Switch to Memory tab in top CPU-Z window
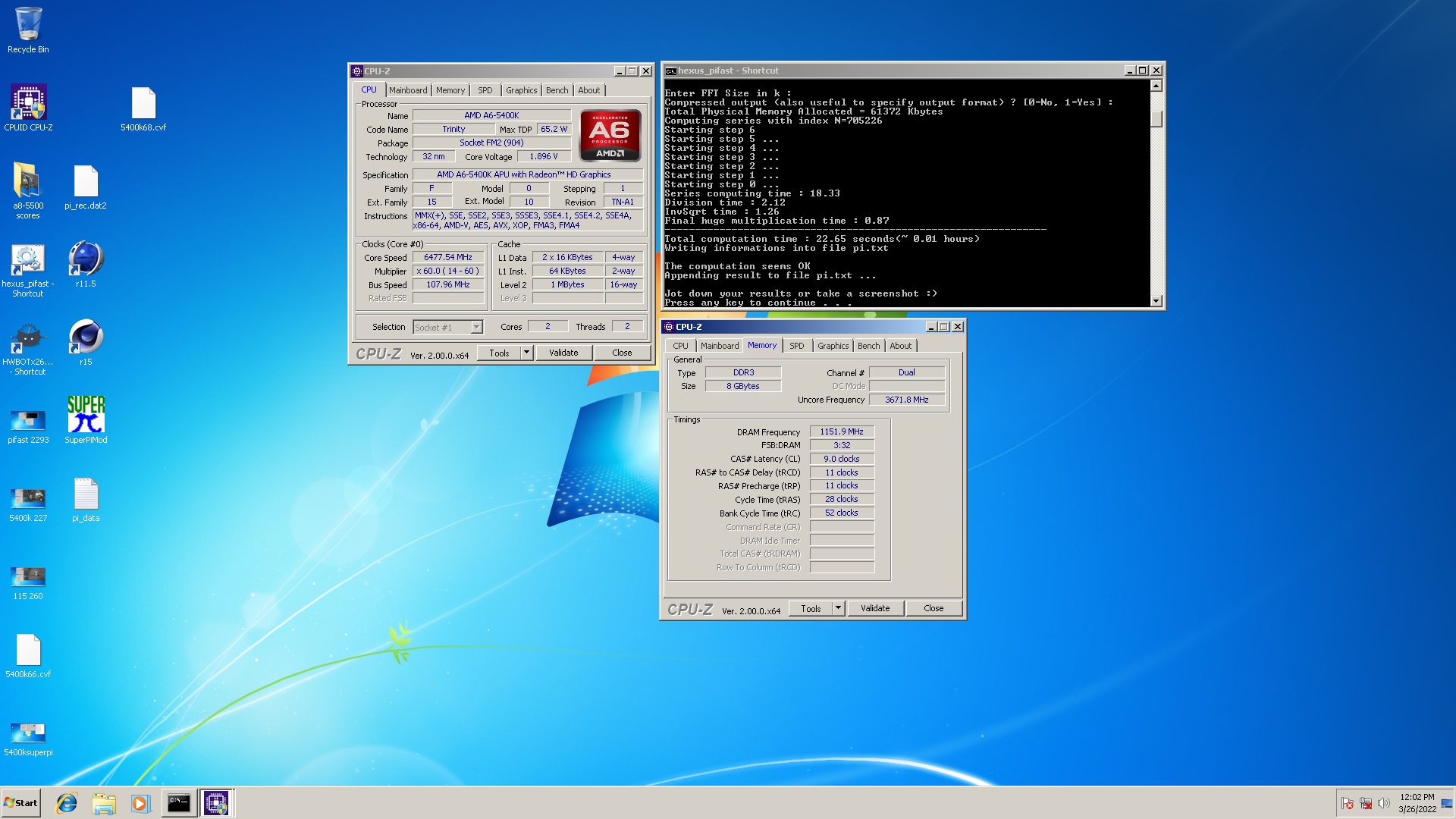The image size is (1456, 819). coord(450,90)
